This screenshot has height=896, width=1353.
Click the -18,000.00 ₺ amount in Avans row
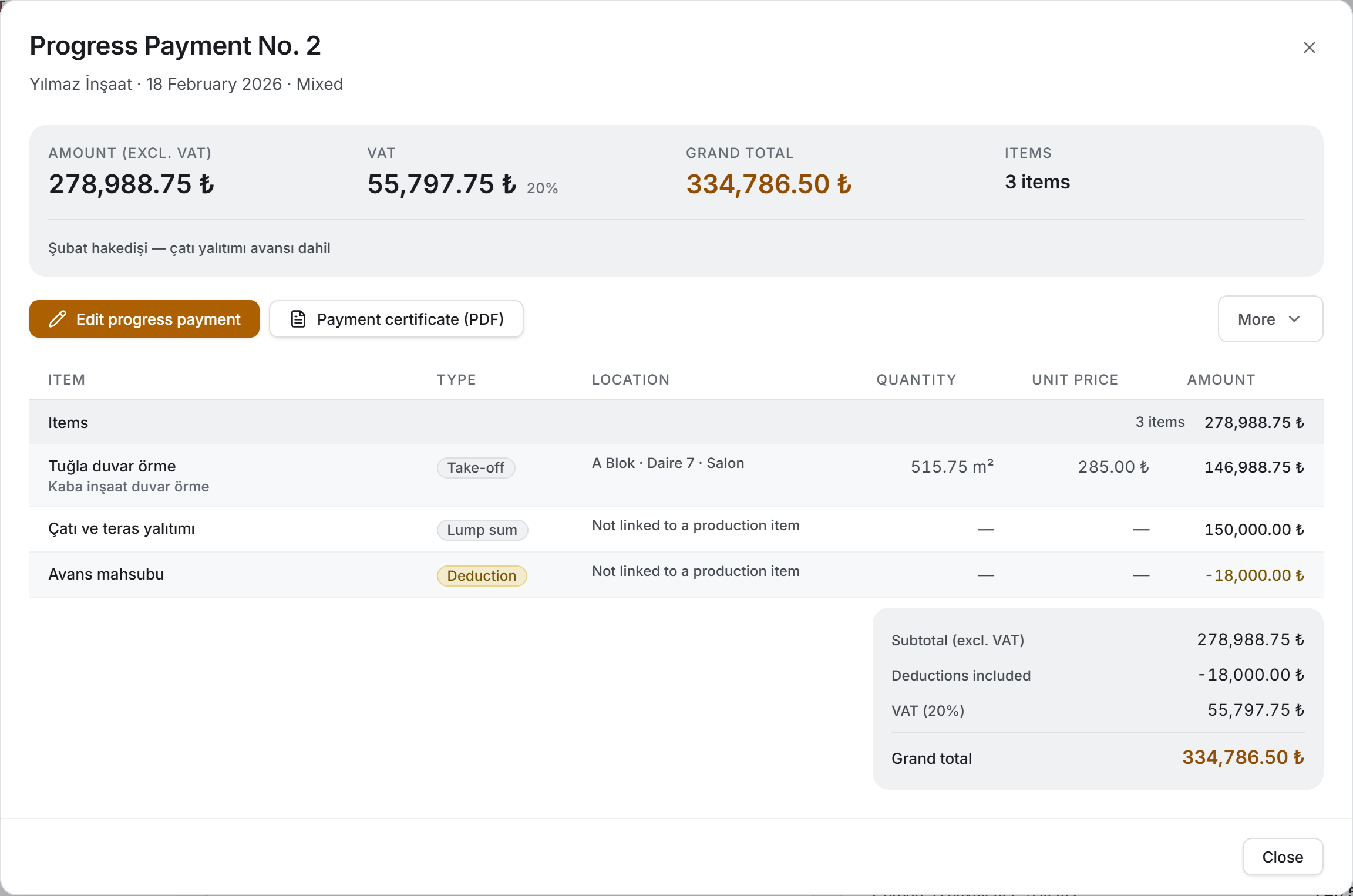(1255, 575)
